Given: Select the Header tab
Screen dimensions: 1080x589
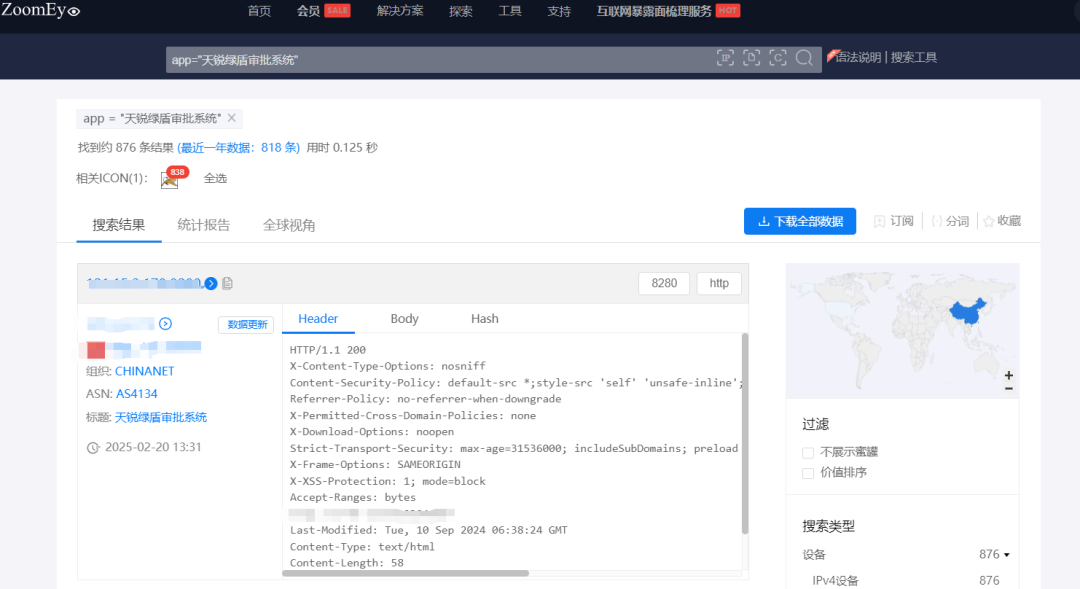Looking at the screenshot, I should point(318,319).
